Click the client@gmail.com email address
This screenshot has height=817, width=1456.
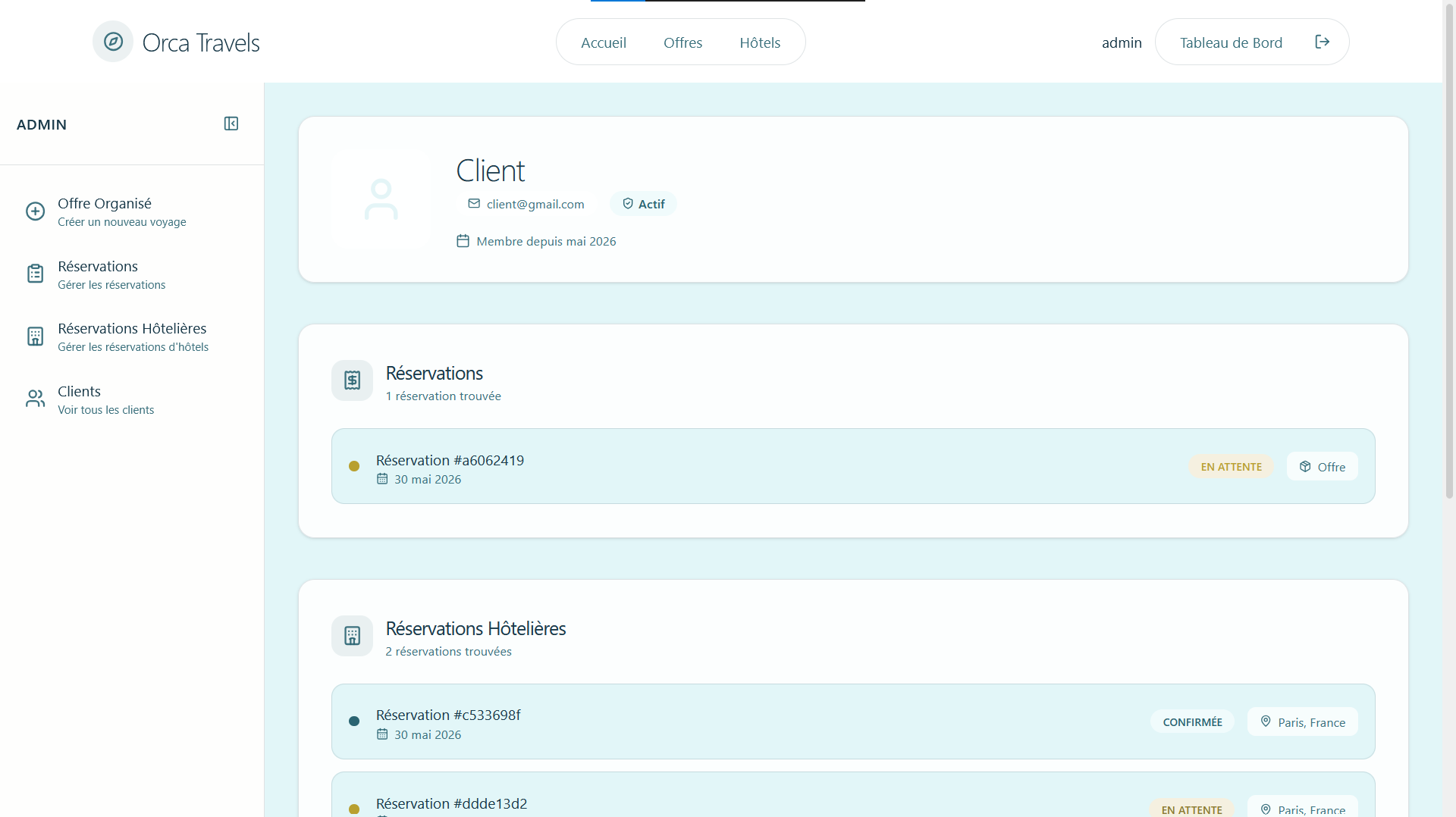535,204
